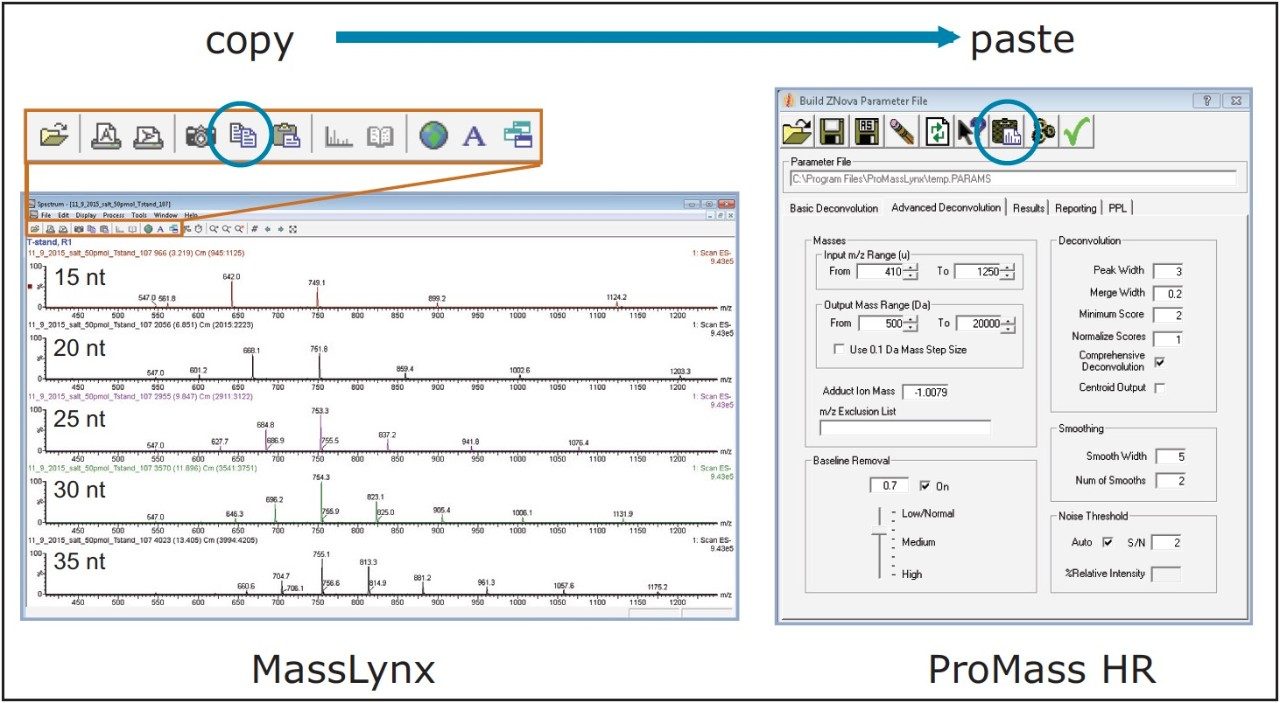The image size is (1280, 703).
Task: Enable Use 0.1 Da Mass Step Size checkbox
Action: click(x=840, y=350)
